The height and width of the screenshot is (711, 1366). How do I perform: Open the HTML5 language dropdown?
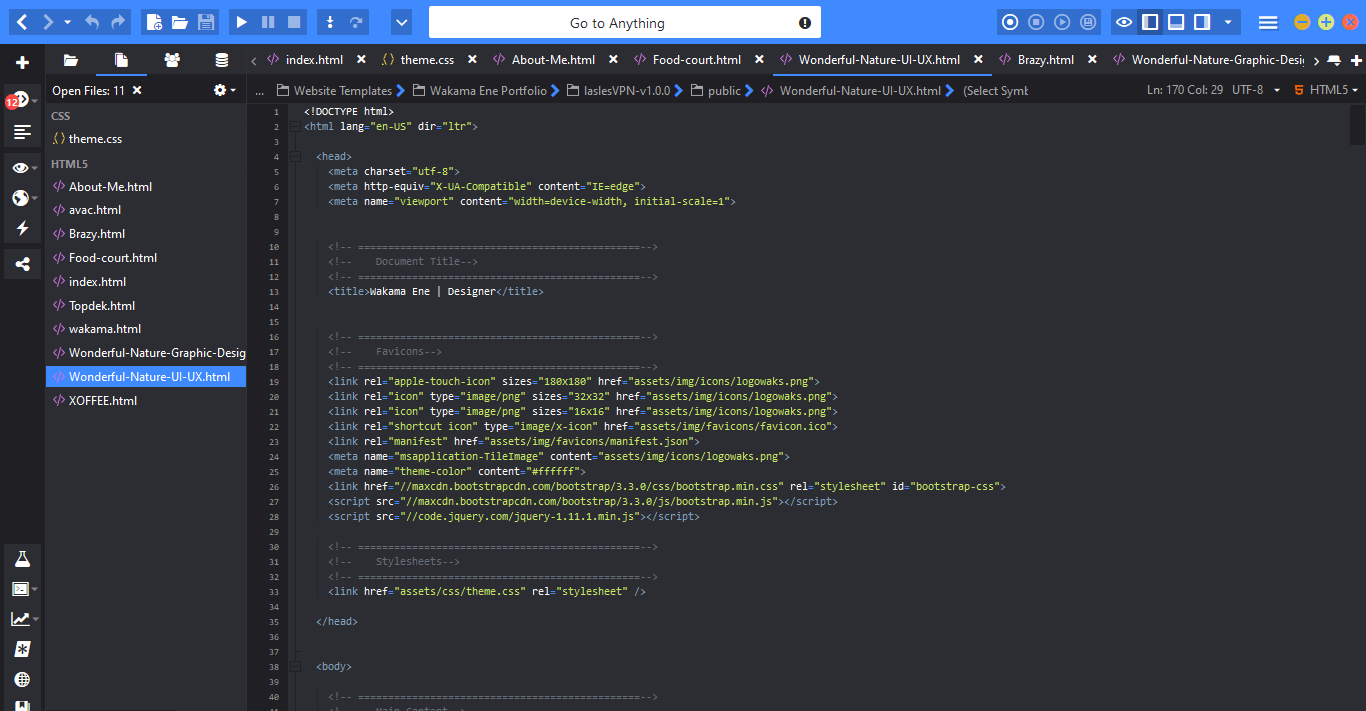[1327, 90]
